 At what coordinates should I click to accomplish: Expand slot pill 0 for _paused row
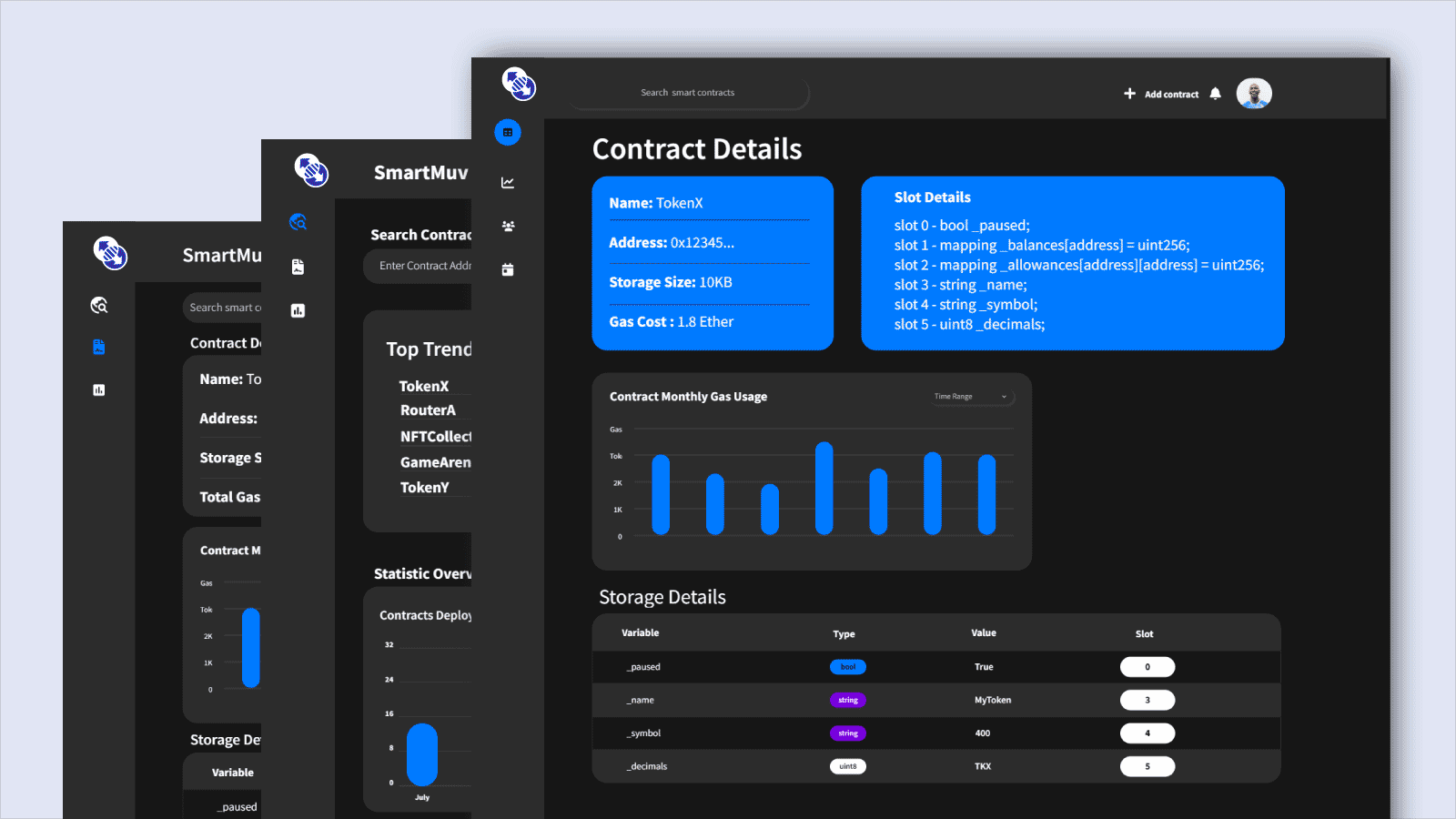(1148, 666)
